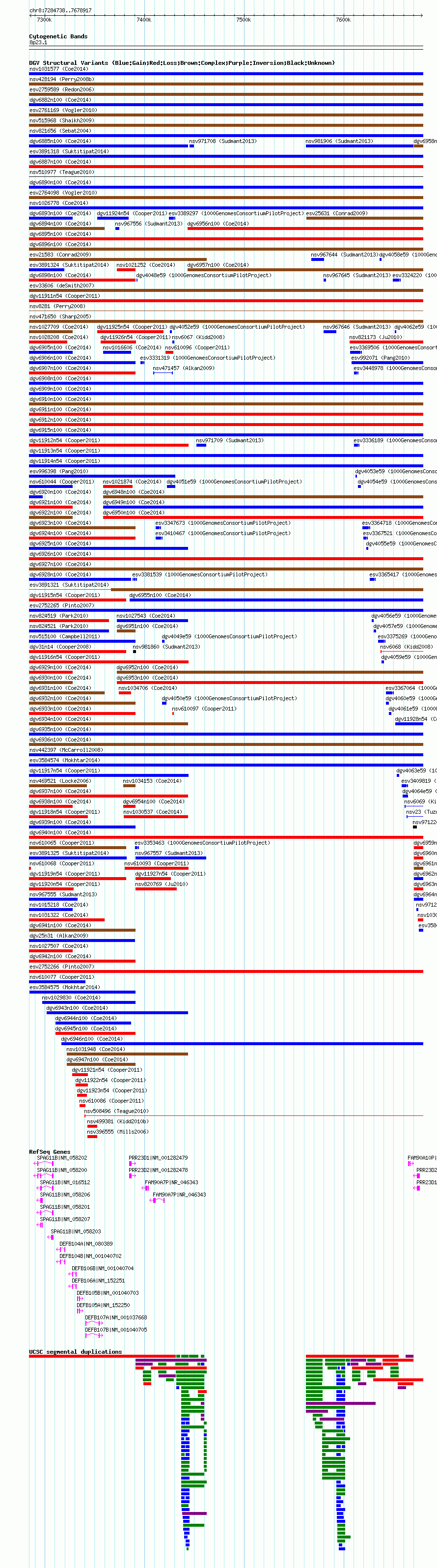Open gene DEFB107B|NM_001040705

116,1330
